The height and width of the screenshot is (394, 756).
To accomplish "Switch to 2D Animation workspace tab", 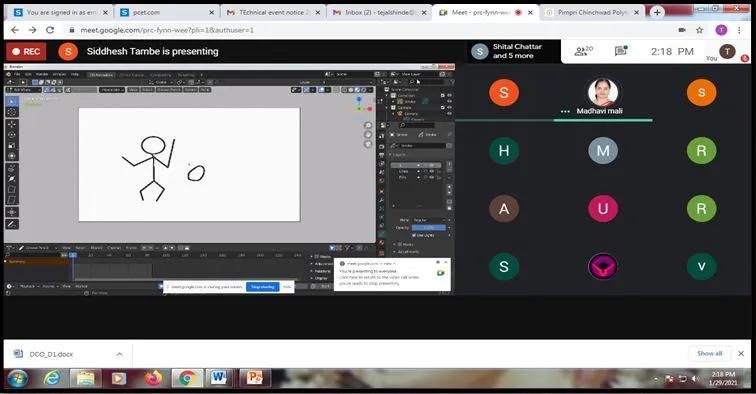I will click(x=100, y=75).
